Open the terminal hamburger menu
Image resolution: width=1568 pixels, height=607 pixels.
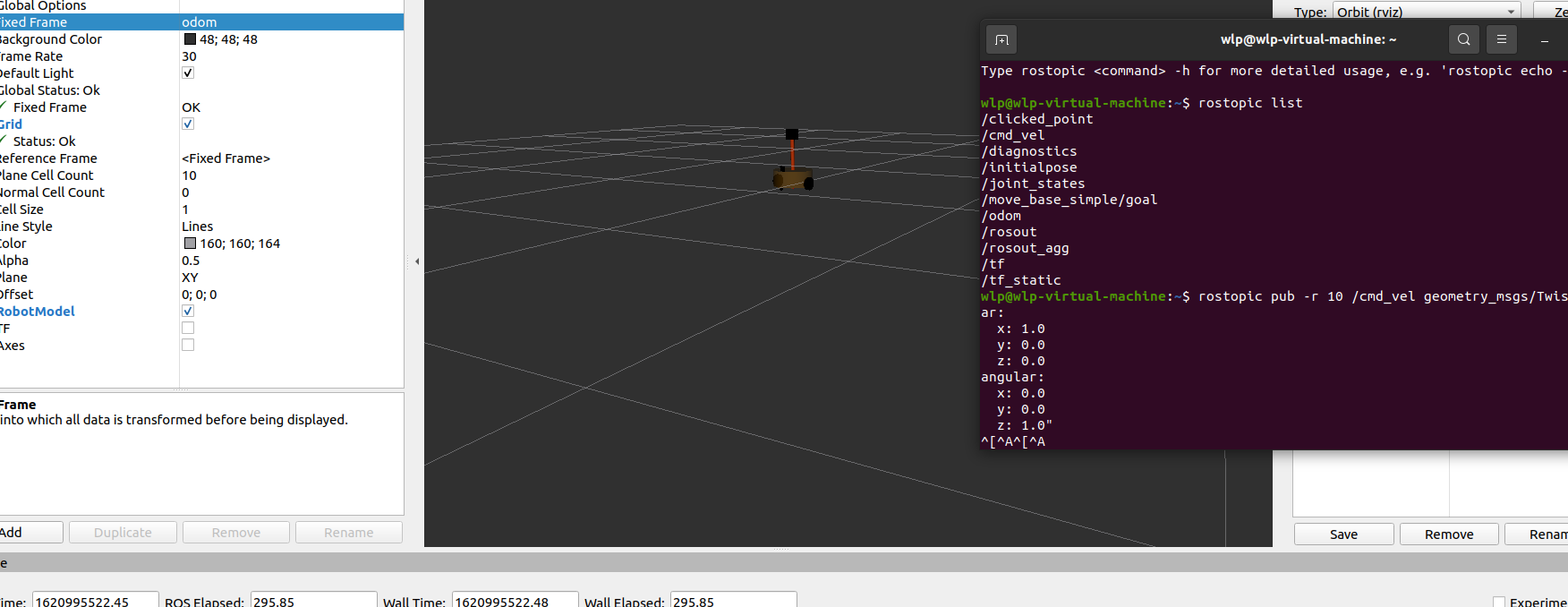click(x=1502, y=39)
